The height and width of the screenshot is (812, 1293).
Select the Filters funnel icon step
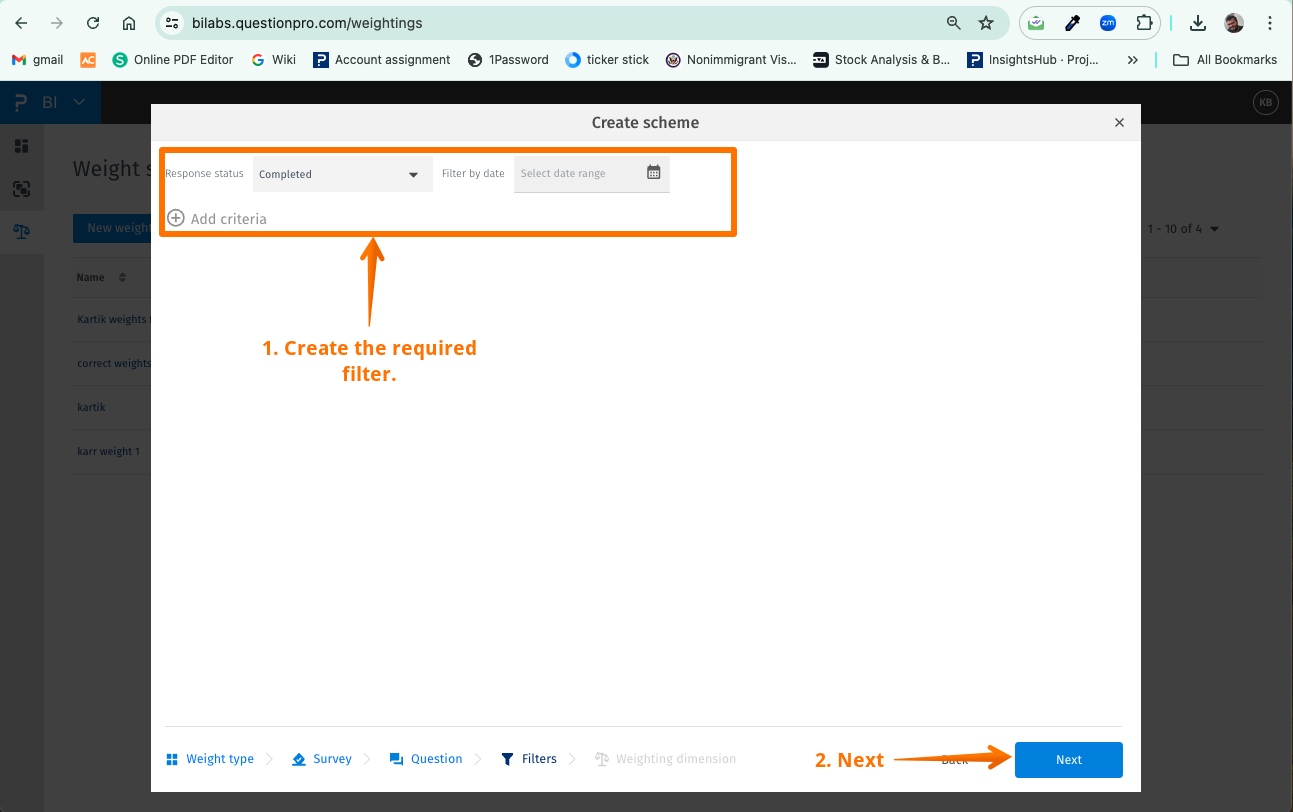[x=509, y=758]
